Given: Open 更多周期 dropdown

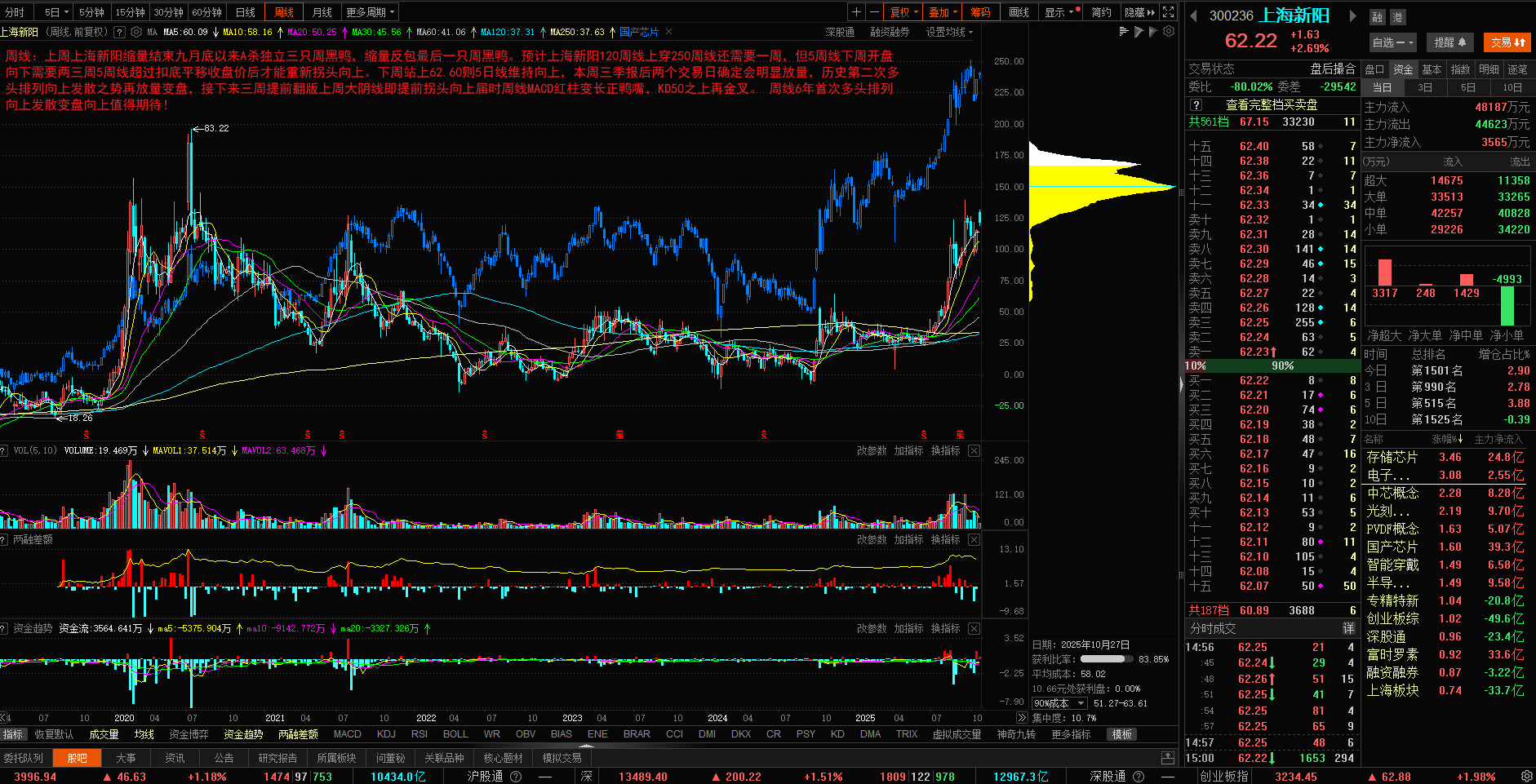Looking at the screenshot, I should click(370, 12).
